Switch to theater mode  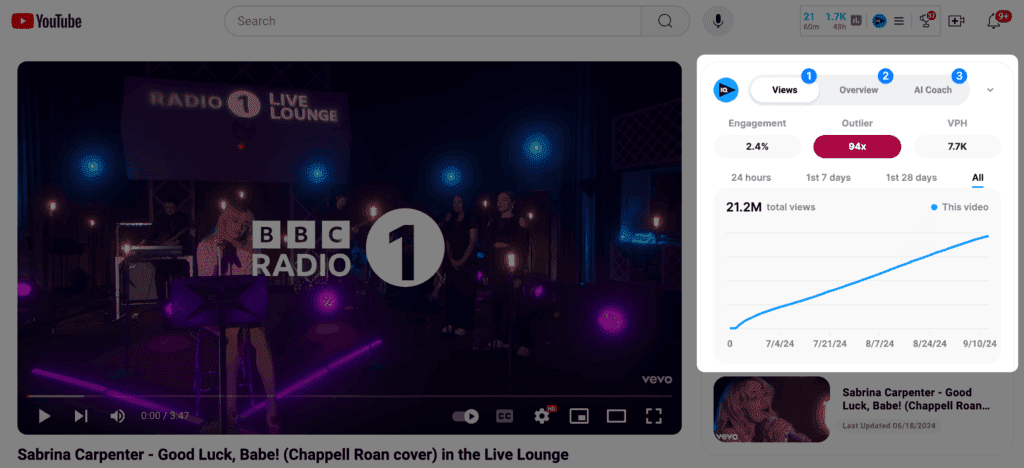[x=616, y=416]
